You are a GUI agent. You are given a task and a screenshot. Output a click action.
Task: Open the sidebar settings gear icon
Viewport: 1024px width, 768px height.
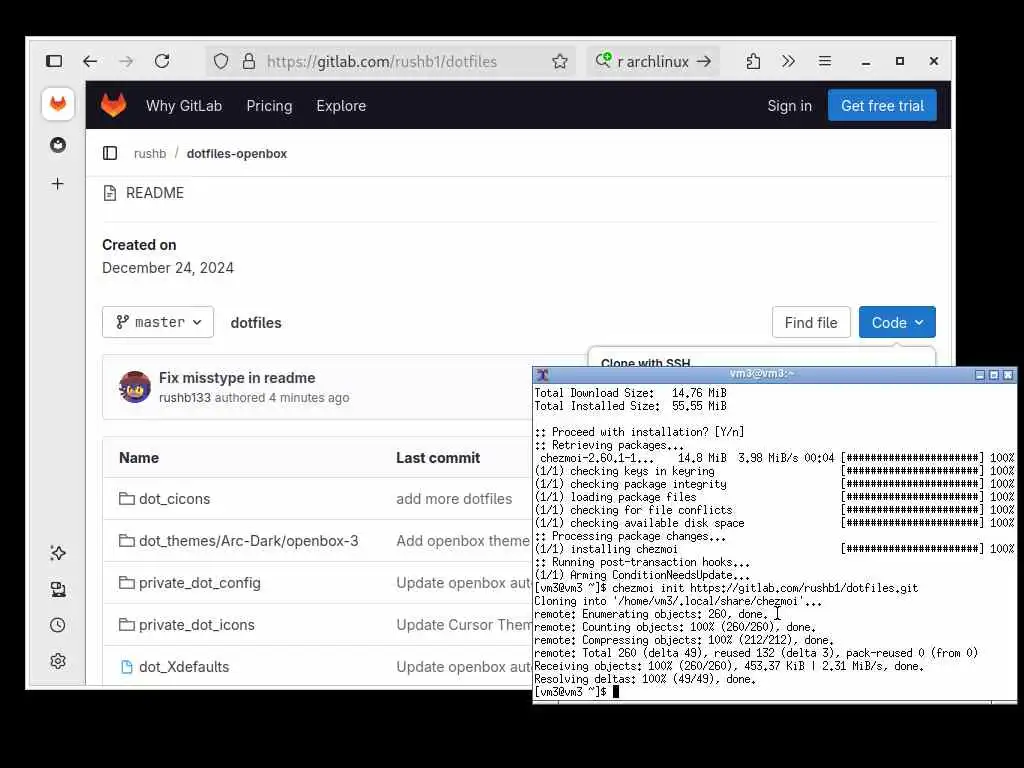(58, 661)
